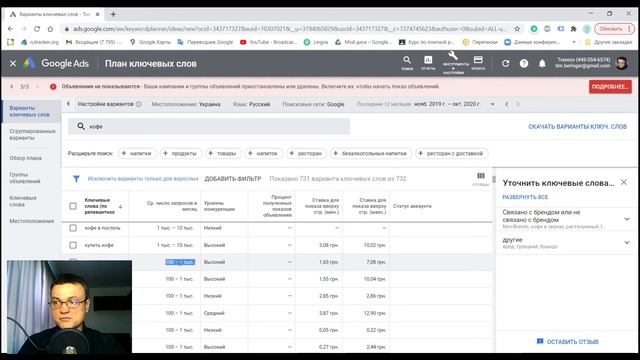Open the ad groups sidebar item
This screenshot has width=640, height=360.
tap(25, 178)
